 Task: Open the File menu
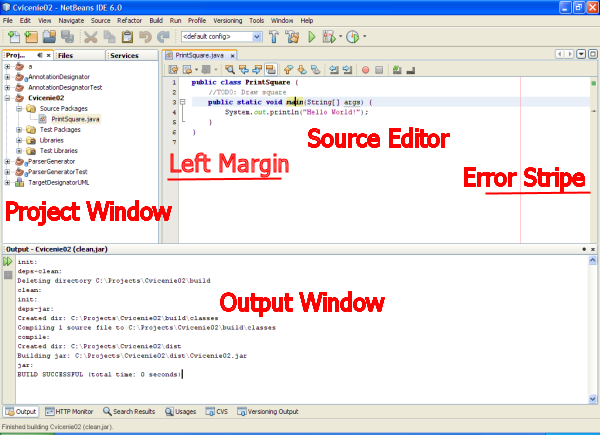[x=8, y=21]
